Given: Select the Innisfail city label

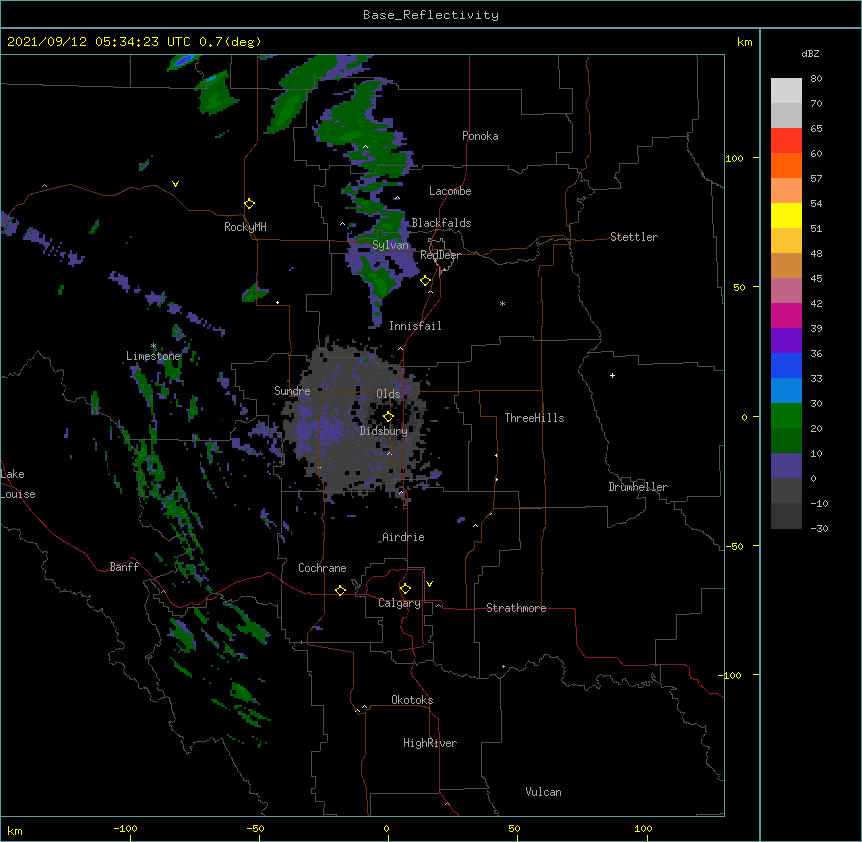Looking at the screenshot, I should [x=415, y=326].
